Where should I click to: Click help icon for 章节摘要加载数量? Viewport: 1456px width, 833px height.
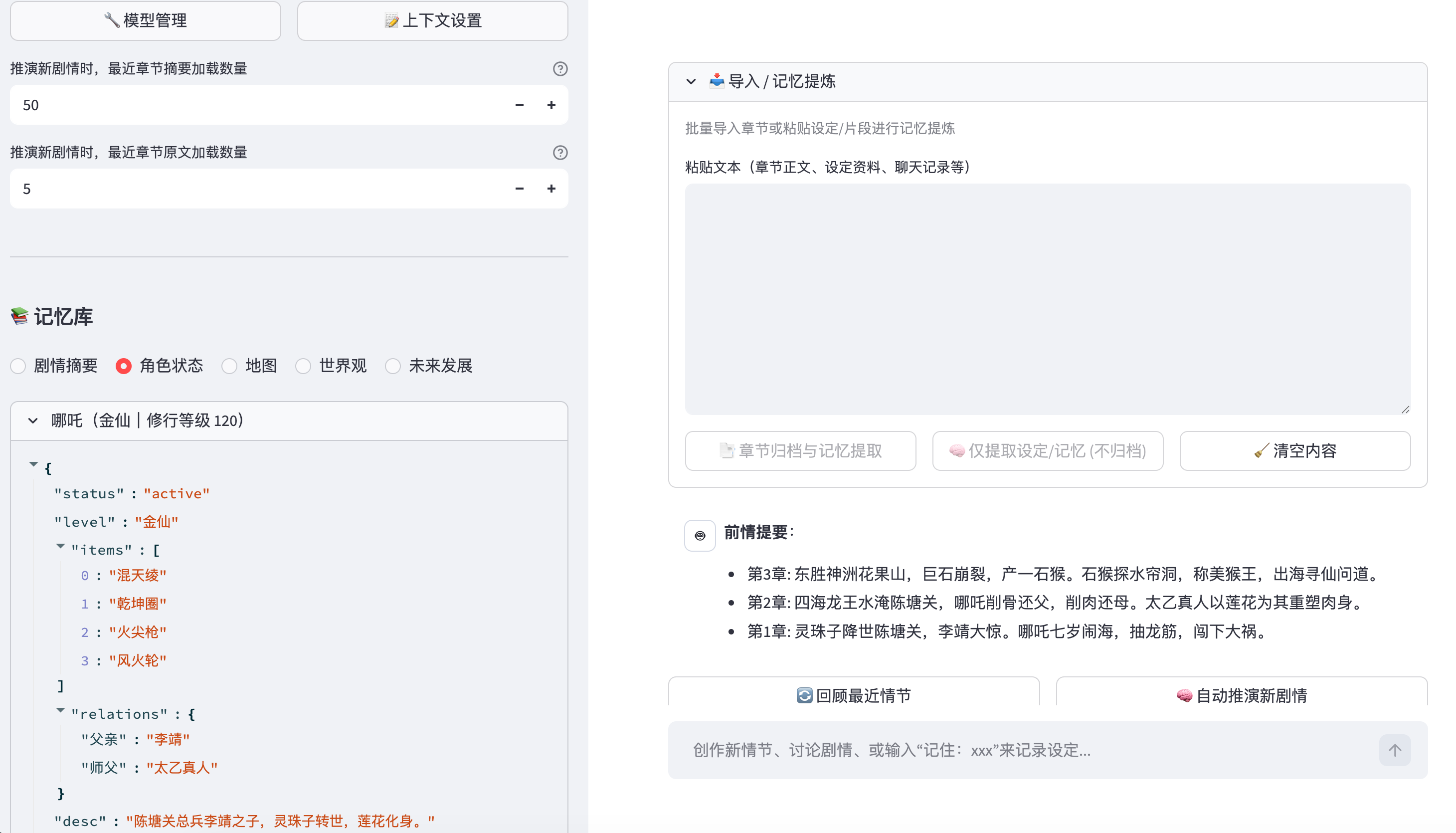click(560, 69)
